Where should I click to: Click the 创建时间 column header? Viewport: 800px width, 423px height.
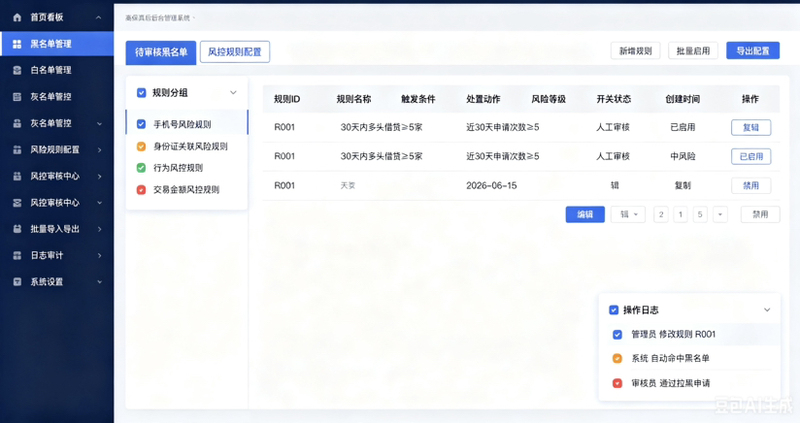(683, 99)
